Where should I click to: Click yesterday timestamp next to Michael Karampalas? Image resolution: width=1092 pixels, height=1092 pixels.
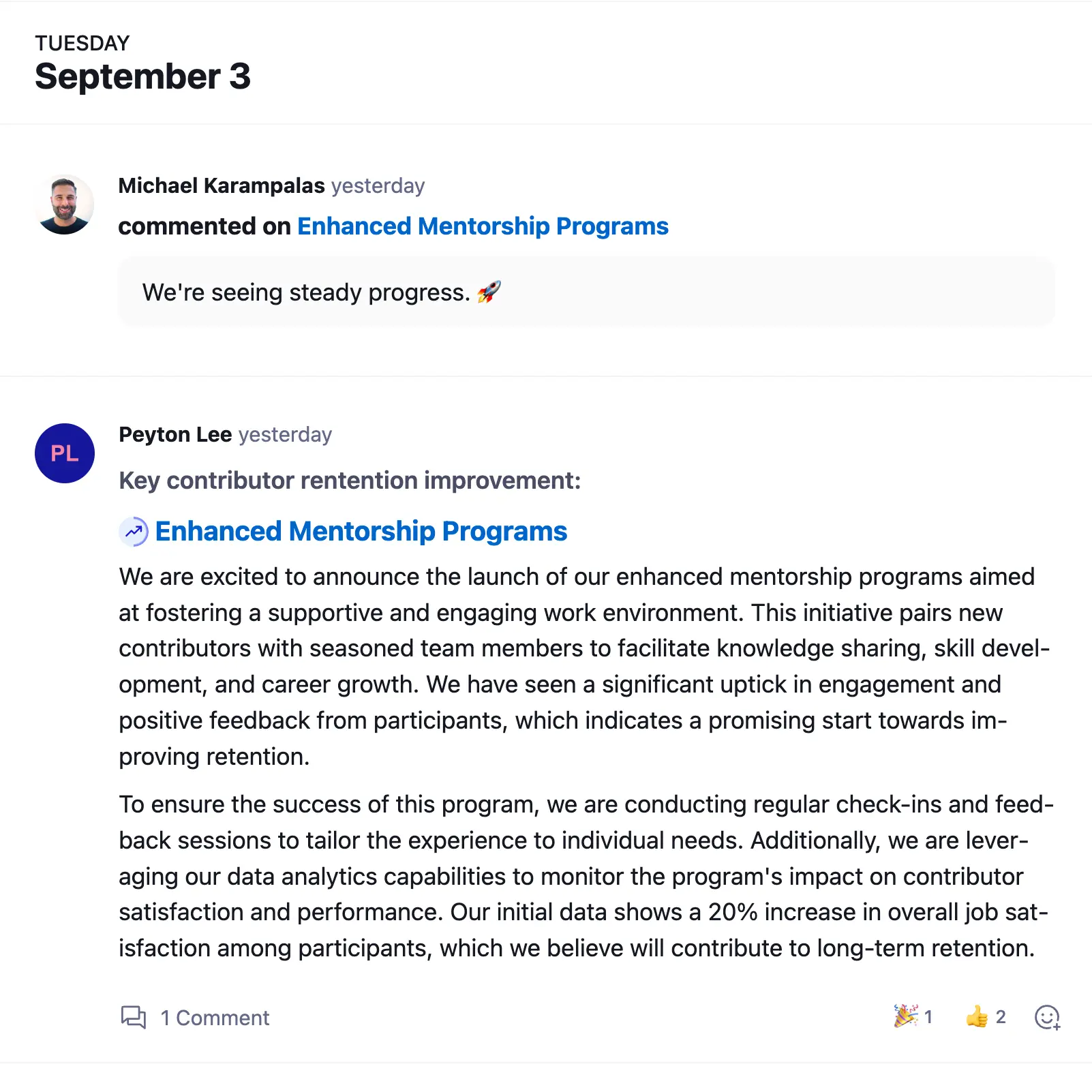(378, 185)
